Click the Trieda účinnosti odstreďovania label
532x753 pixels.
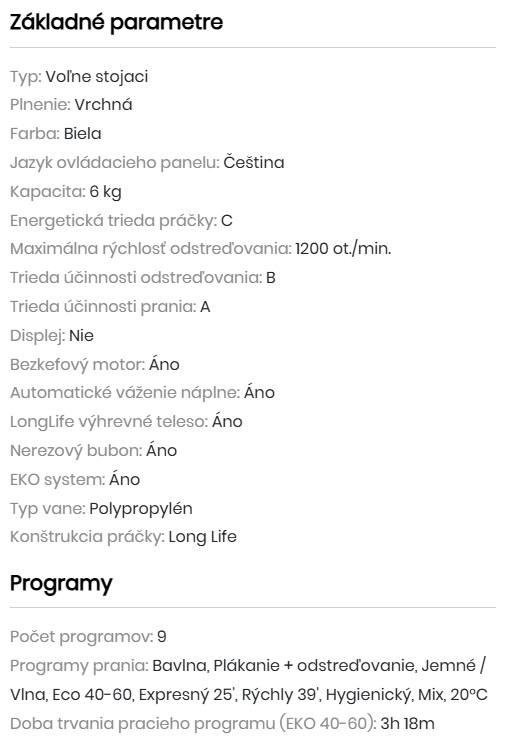136,278
